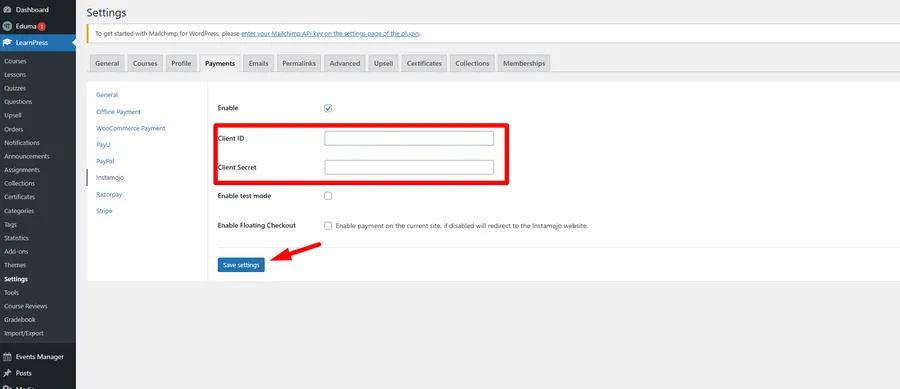900x389 pixels.
Task: Open the Mailchimp API key settings link
Action: pyautogui.click(x=330, y=33)
